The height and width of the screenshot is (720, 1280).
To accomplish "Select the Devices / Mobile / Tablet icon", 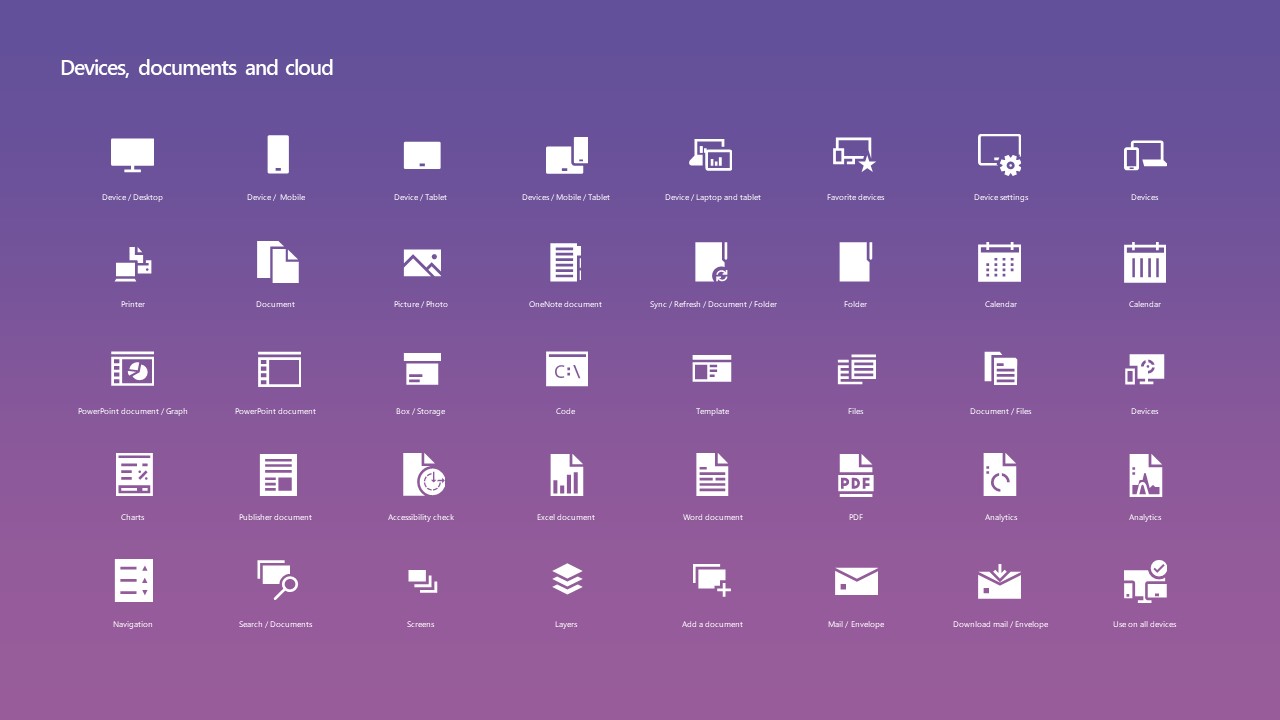I will [567, 155].
